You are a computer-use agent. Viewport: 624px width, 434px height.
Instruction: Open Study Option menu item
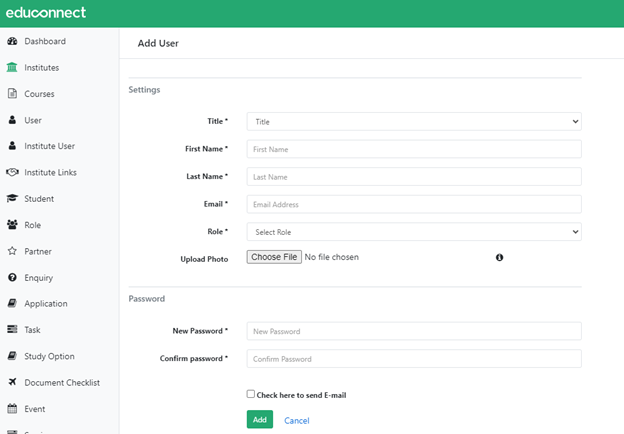49,356
